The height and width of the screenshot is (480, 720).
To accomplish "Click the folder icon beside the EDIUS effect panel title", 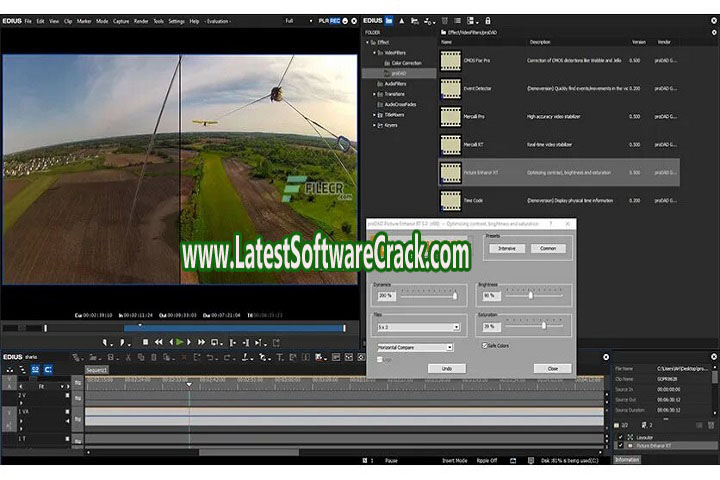I will [x=389, y=20].
